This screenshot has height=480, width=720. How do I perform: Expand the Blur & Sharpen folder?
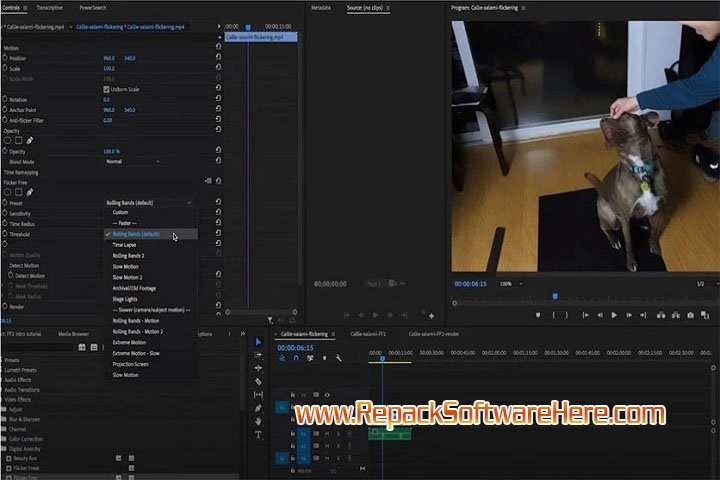coord(24,419)
